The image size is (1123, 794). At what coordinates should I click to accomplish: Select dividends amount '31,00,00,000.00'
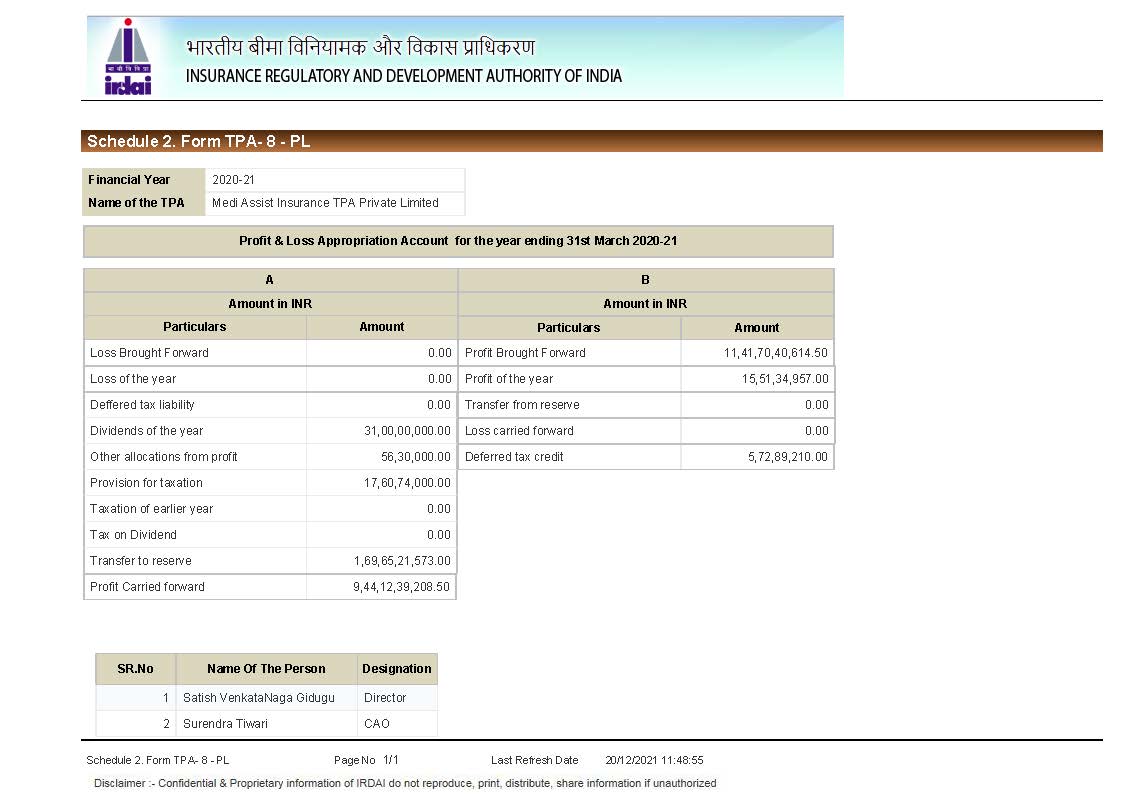coord(408,431)
